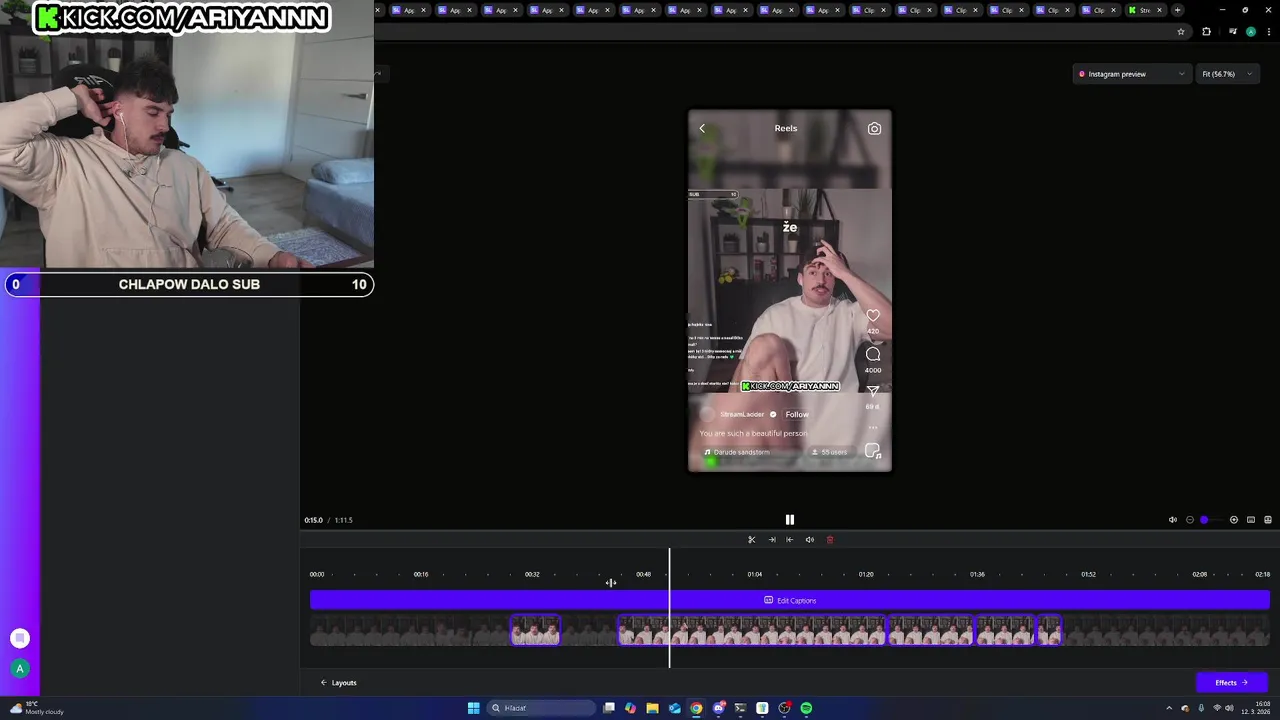The width and height of the screenshot is (1280, 720).
Task: Adjust the purple timeline zoom slider handle
Action: pos(1205,520)
